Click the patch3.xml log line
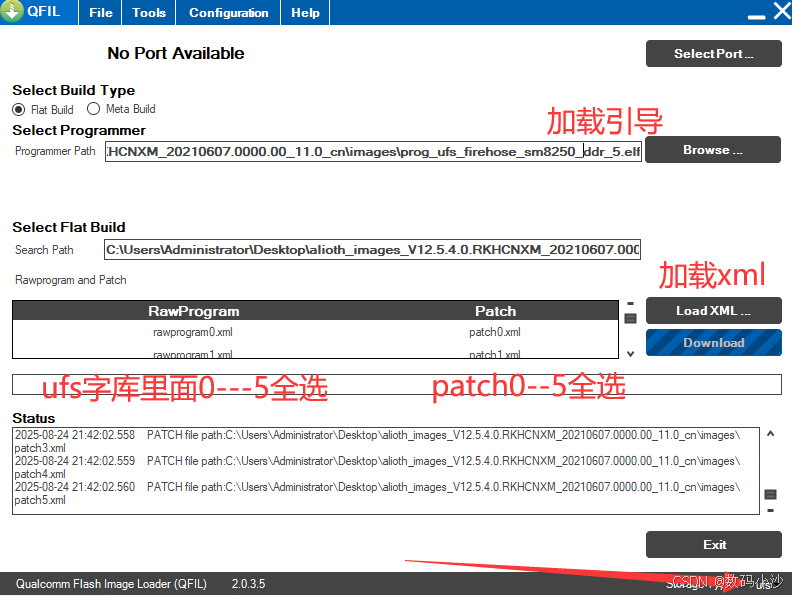 (378, 441)
